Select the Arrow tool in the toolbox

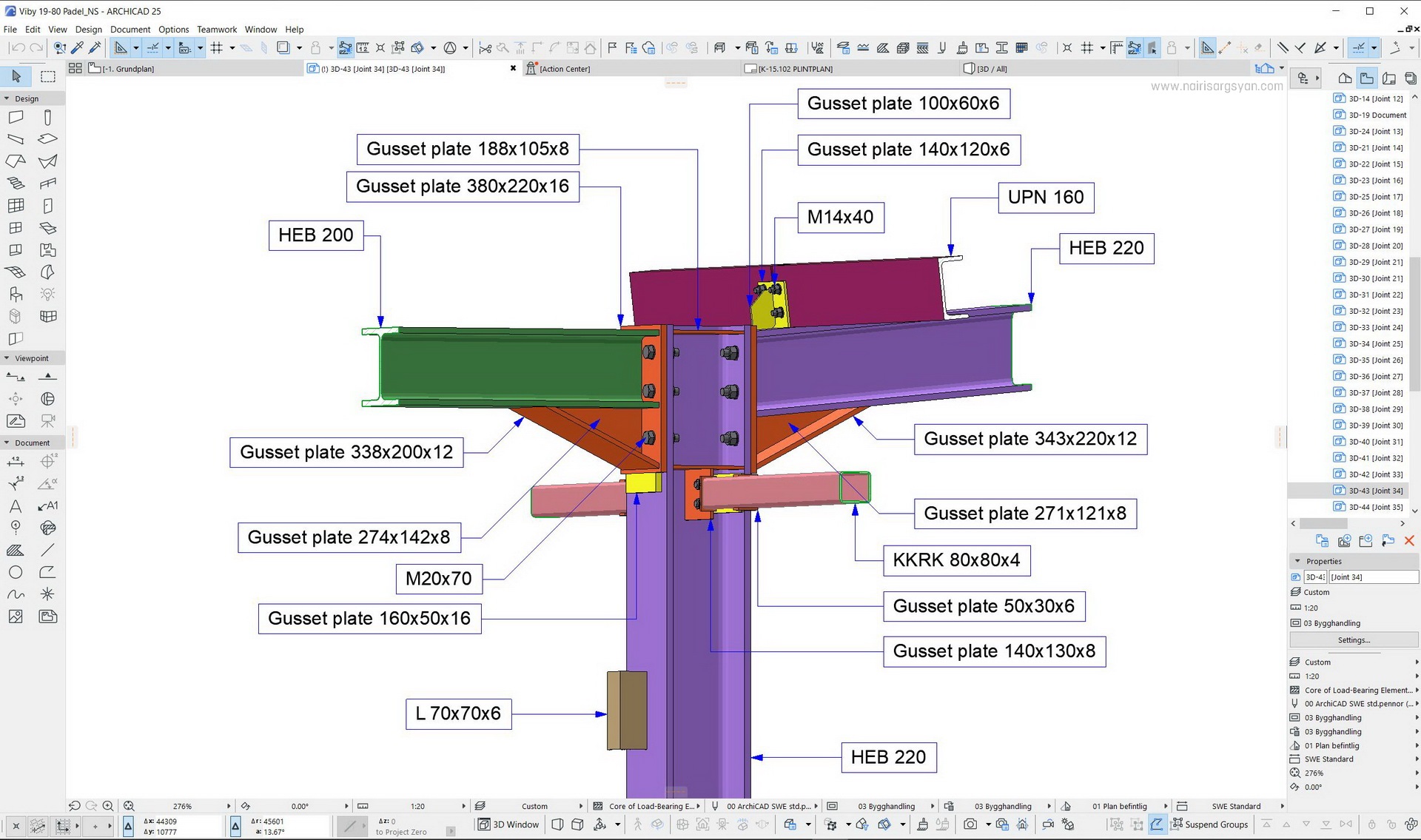coord(16,76)
